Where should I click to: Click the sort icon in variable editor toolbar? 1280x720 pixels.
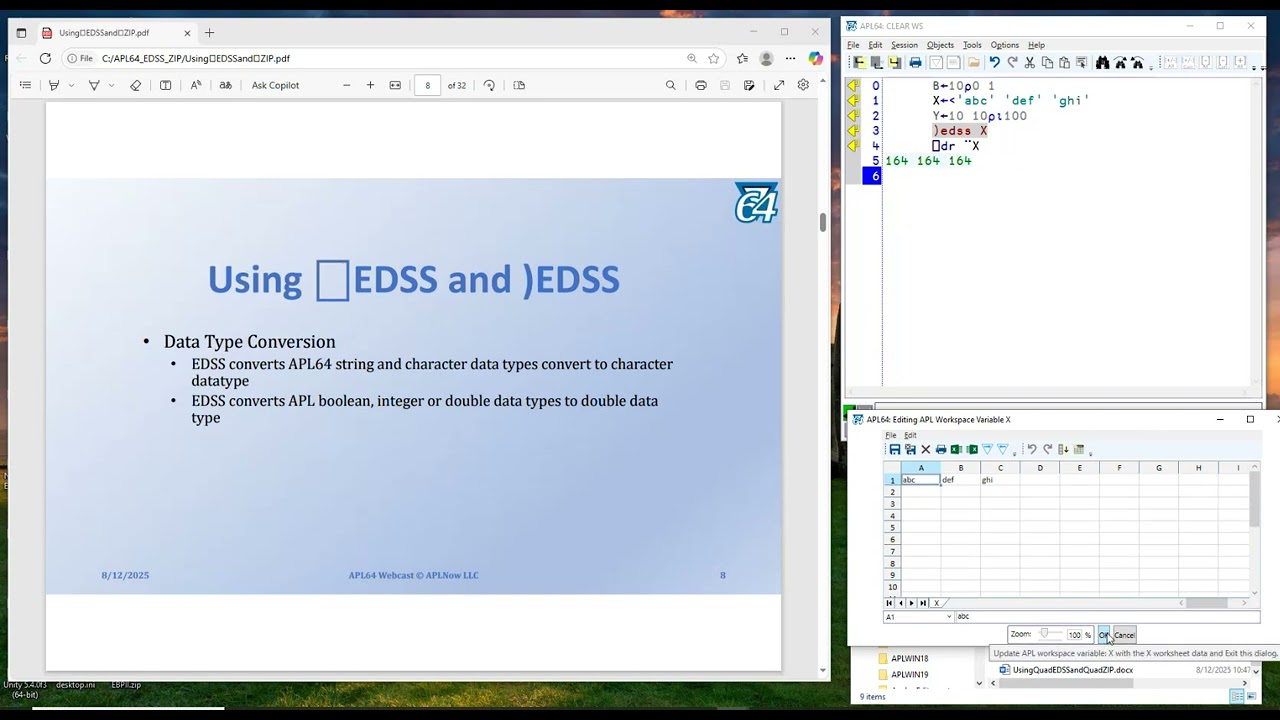coord(1063,450)
